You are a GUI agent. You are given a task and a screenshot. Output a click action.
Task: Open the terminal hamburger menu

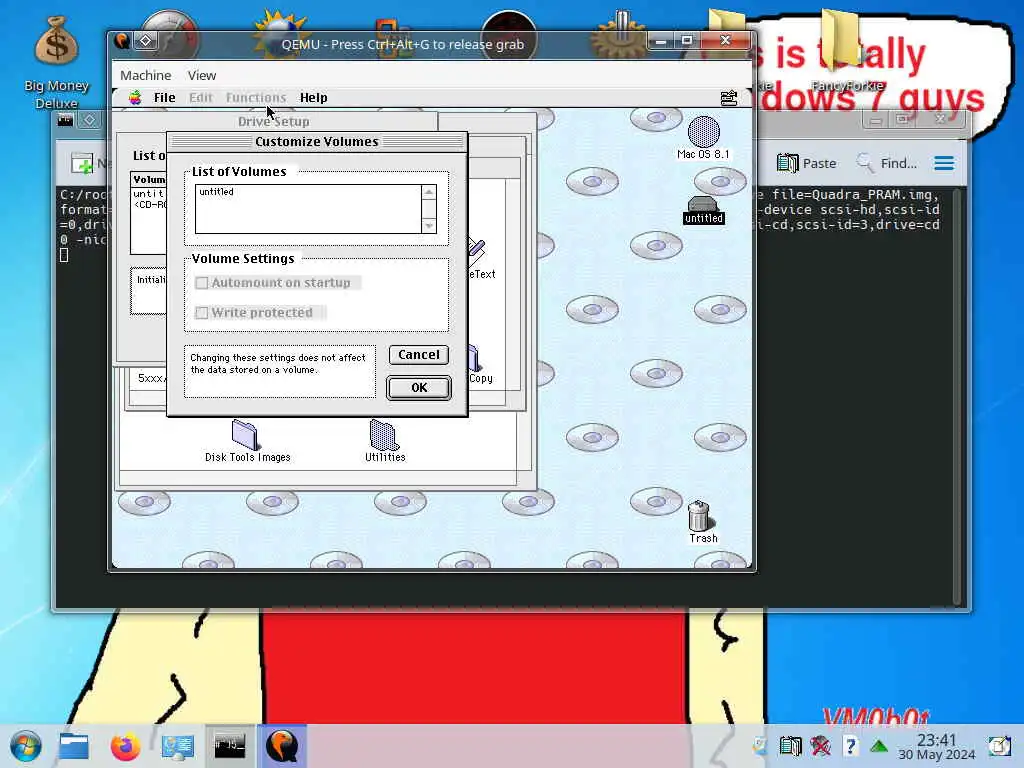[x=944, y=163]
